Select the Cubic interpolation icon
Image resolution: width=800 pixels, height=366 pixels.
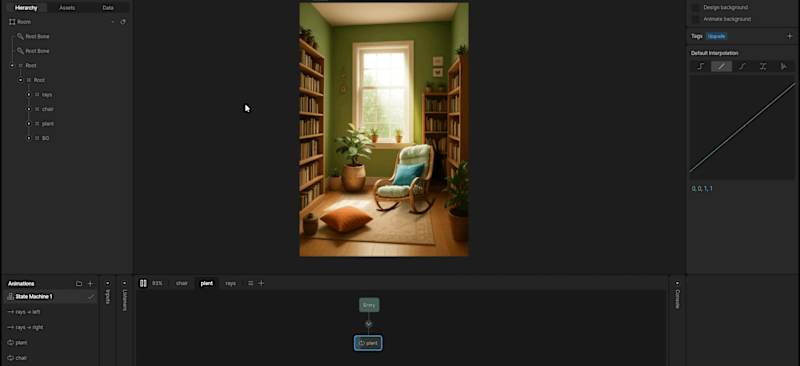pyautogui.click(x=742, y=67)
